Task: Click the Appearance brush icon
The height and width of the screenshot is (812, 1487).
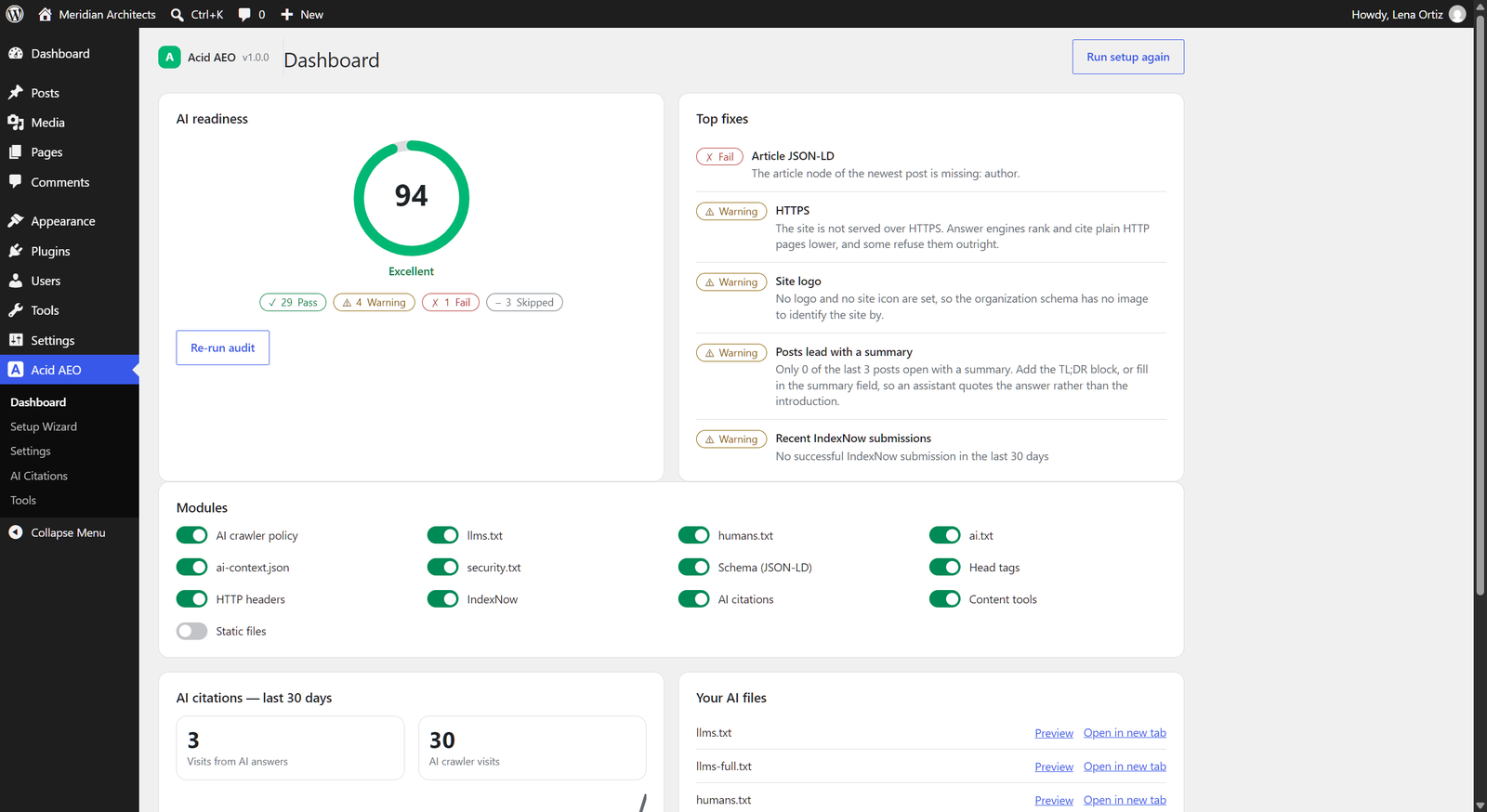Action: [x=16, y=221]
